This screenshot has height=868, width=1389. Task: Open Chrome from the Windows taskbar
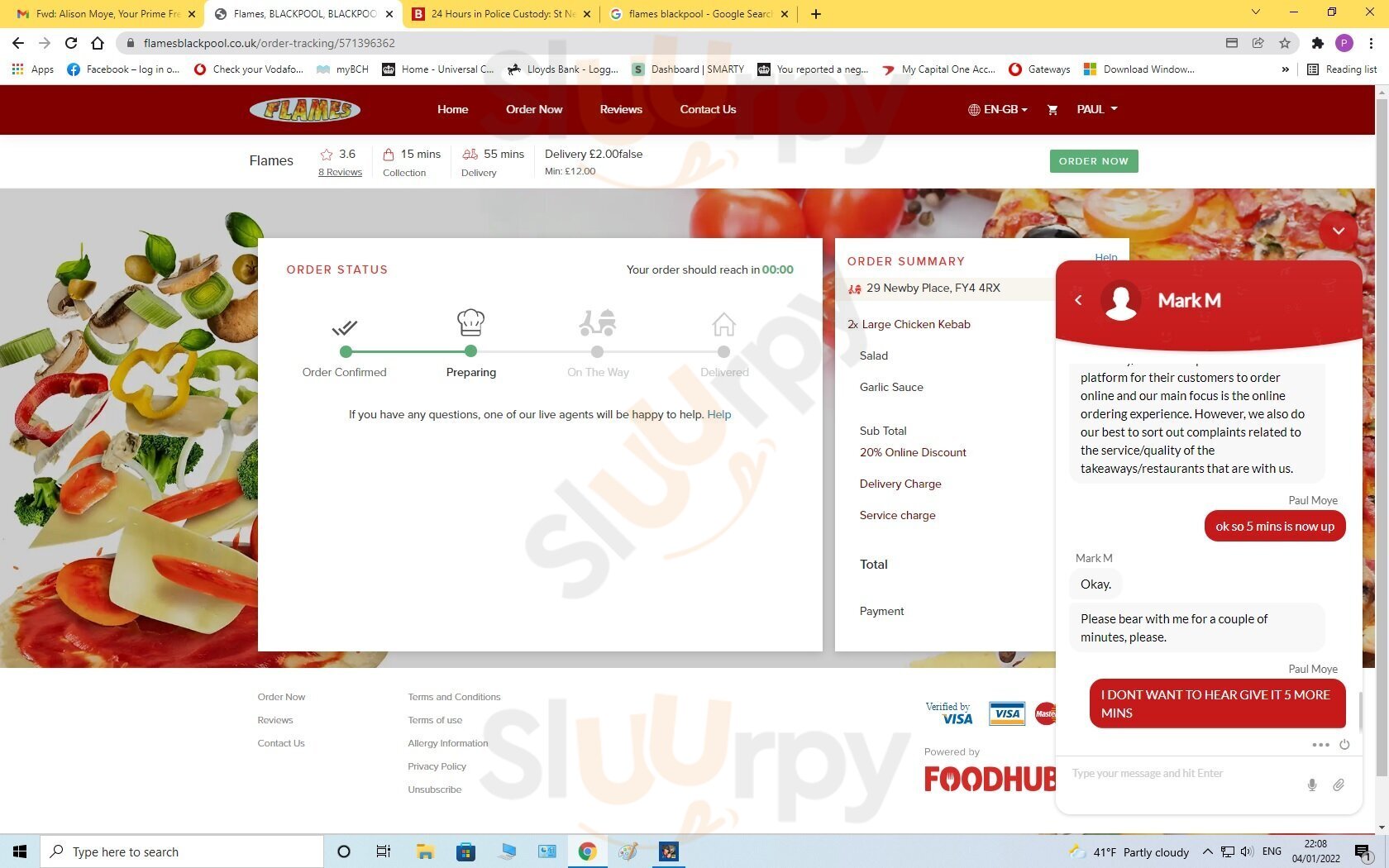587,851
